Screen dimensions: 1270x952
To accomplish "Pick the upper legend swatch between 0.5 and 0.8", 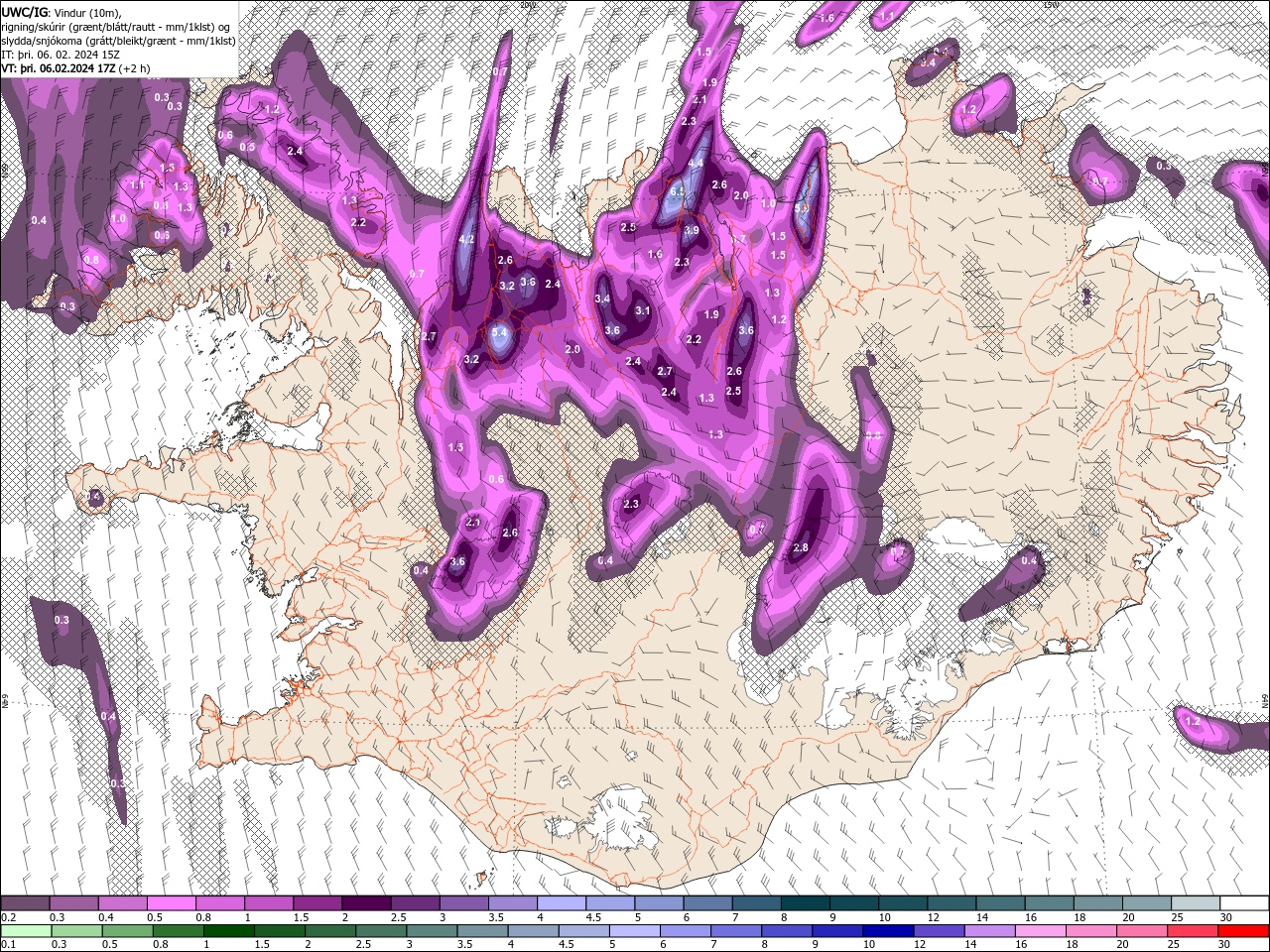I will 171,903.
